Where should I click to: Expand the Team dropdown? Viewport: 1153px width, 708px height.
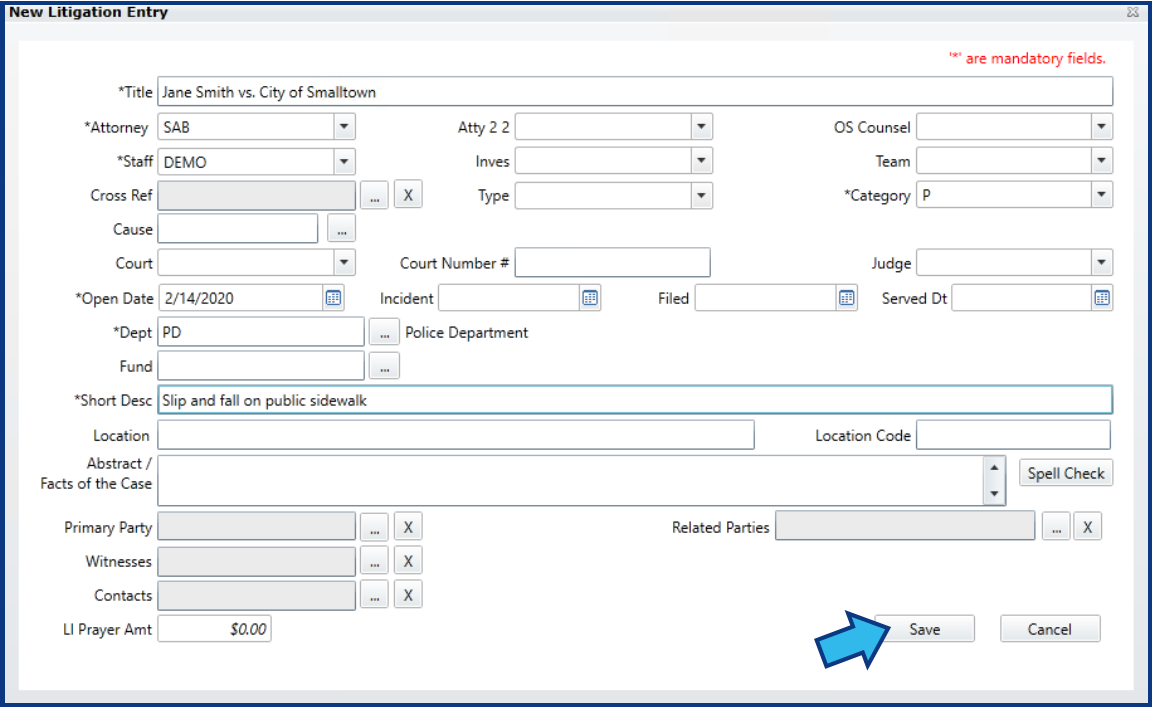pos(1101,161)
